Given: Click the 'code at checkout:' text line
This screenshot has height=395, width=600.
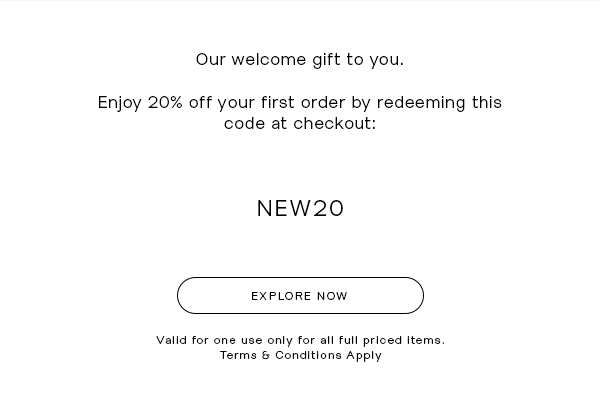Looking at the screenshot, I should (300, 124).
